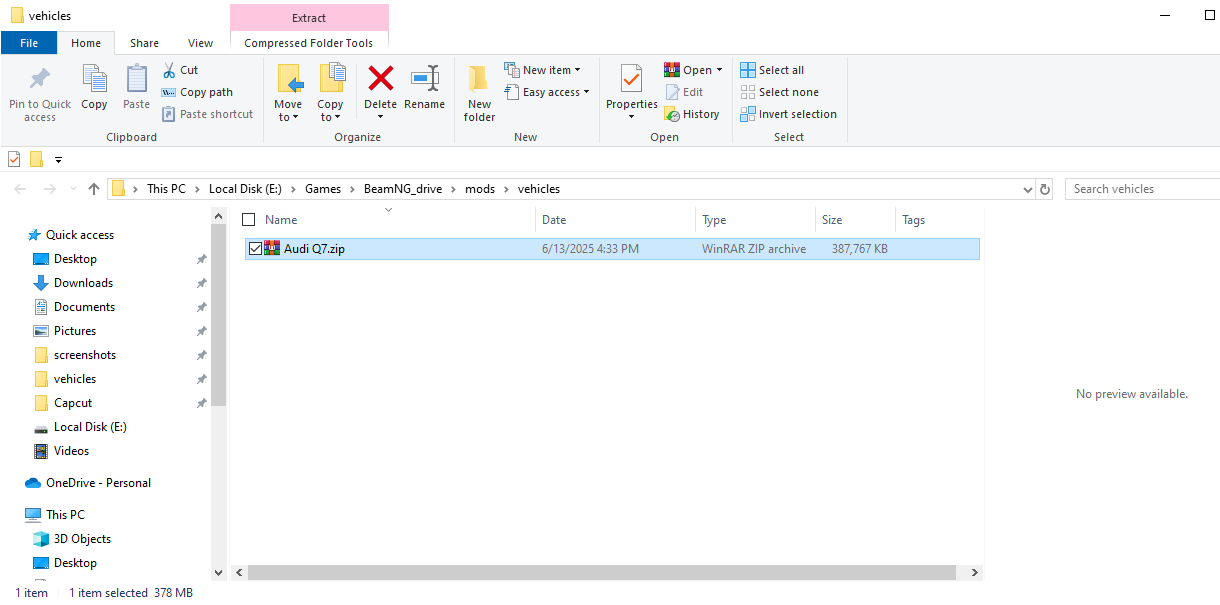Expand the Move to dropdown arrow
Viewport: 1220px width, 605px height.
[x=295, y=118]
